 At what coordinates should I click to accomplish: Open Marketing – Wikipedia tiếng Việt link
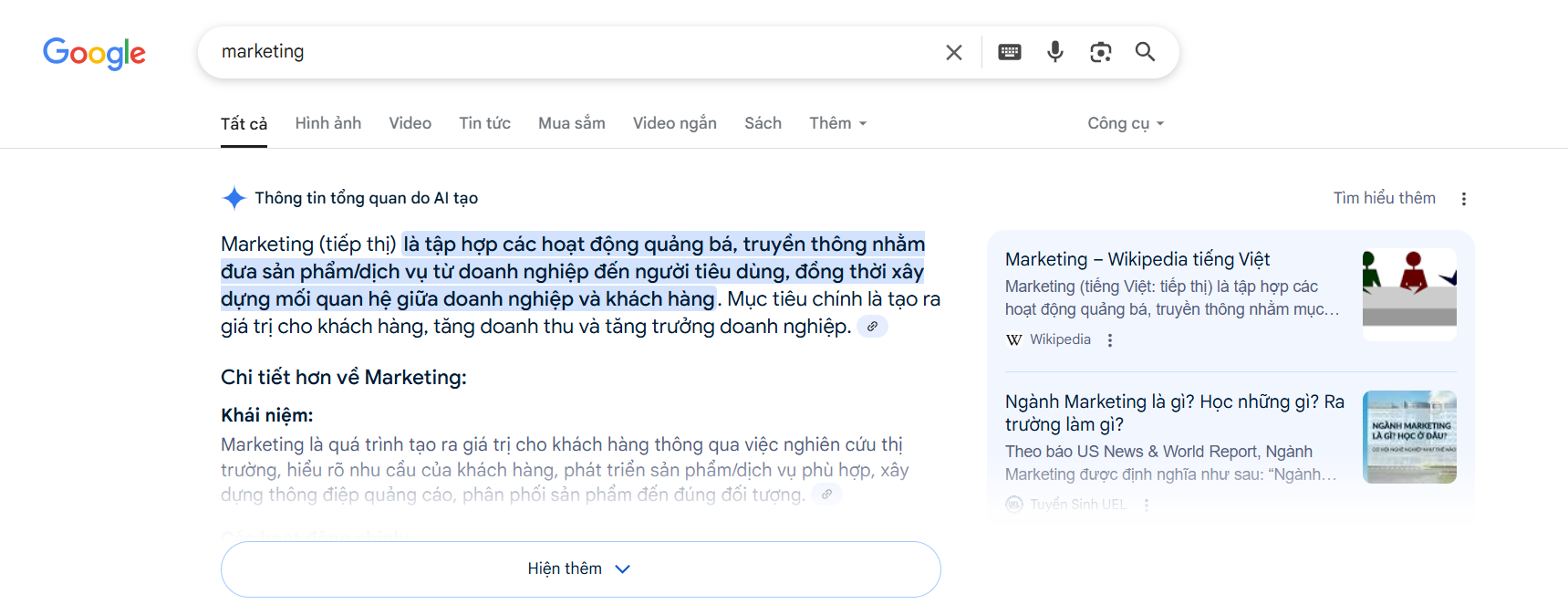1137,259
